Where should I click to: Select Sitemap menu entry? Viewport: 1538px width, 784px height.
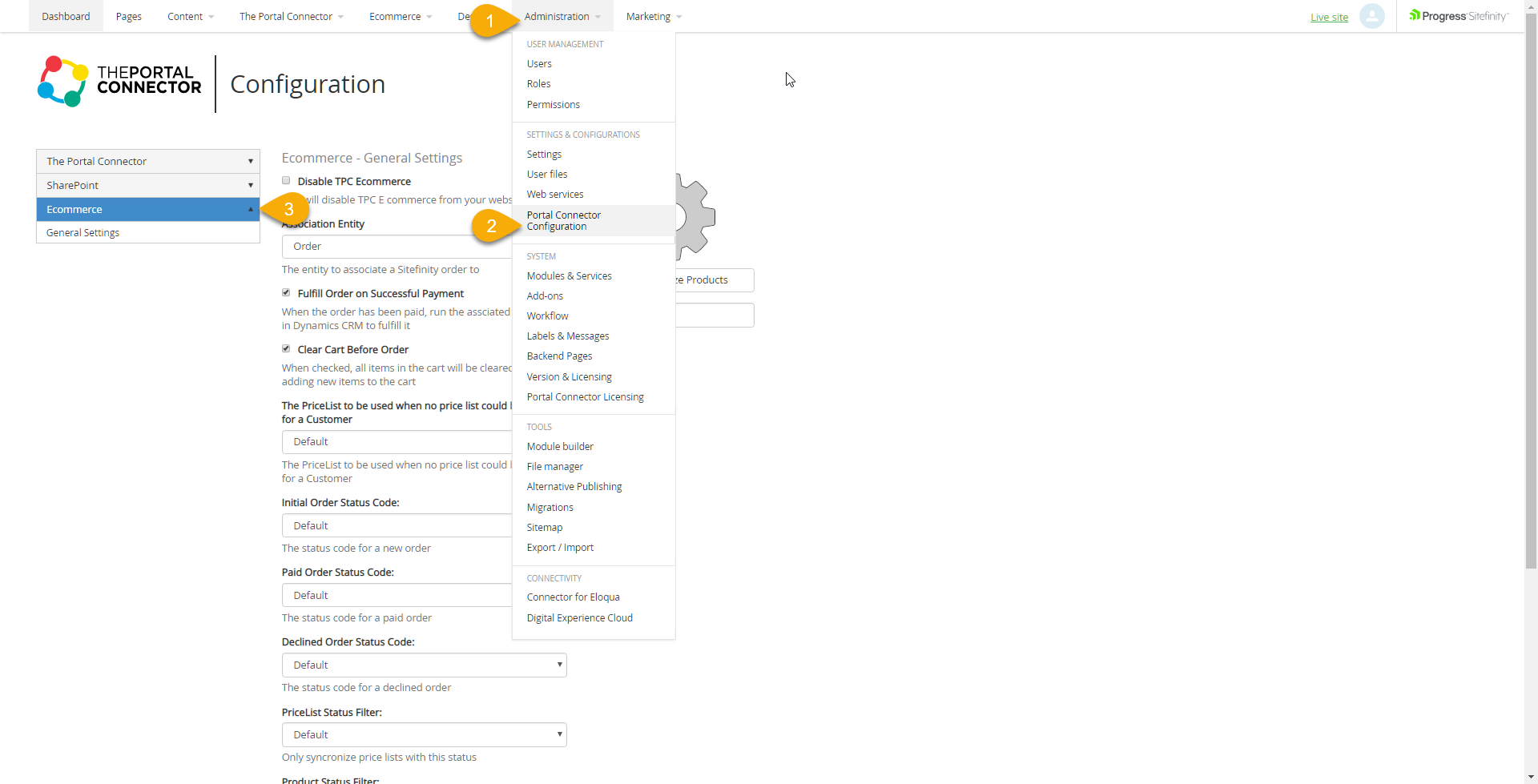pos(545,528)
